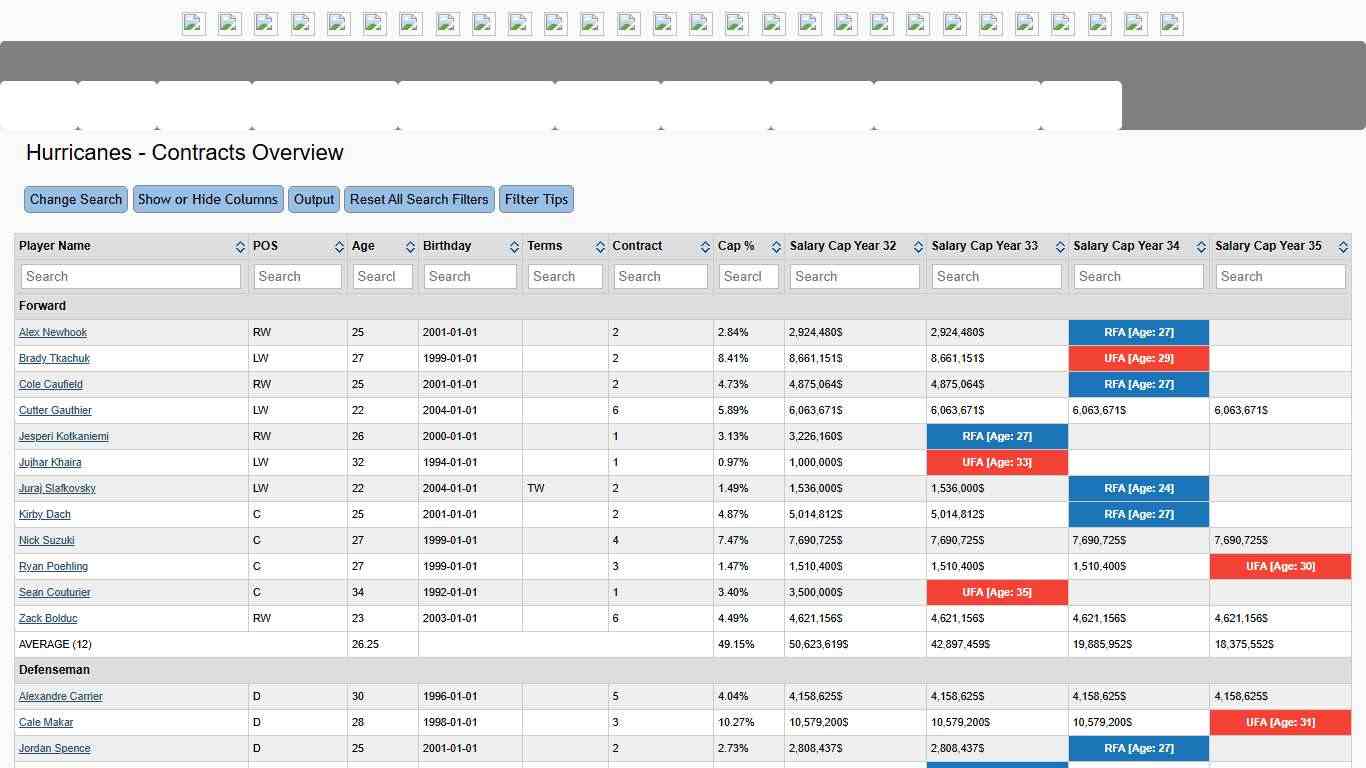Click the Output button

314,199
